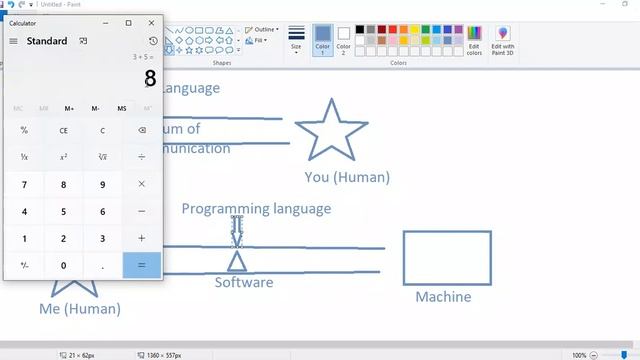The width and height of the screenshot is (640, 360).
Task: Click CE to clear entry
Action: click(63, 130)
